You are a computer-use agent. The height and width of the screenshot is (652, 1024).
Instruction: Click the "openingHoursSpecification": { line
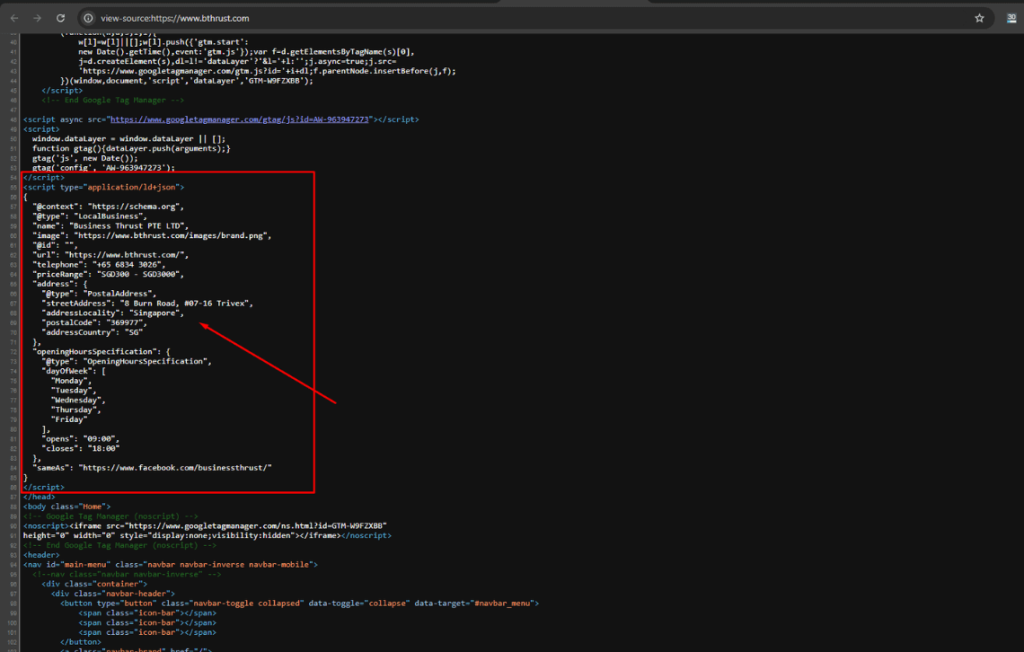101,351
